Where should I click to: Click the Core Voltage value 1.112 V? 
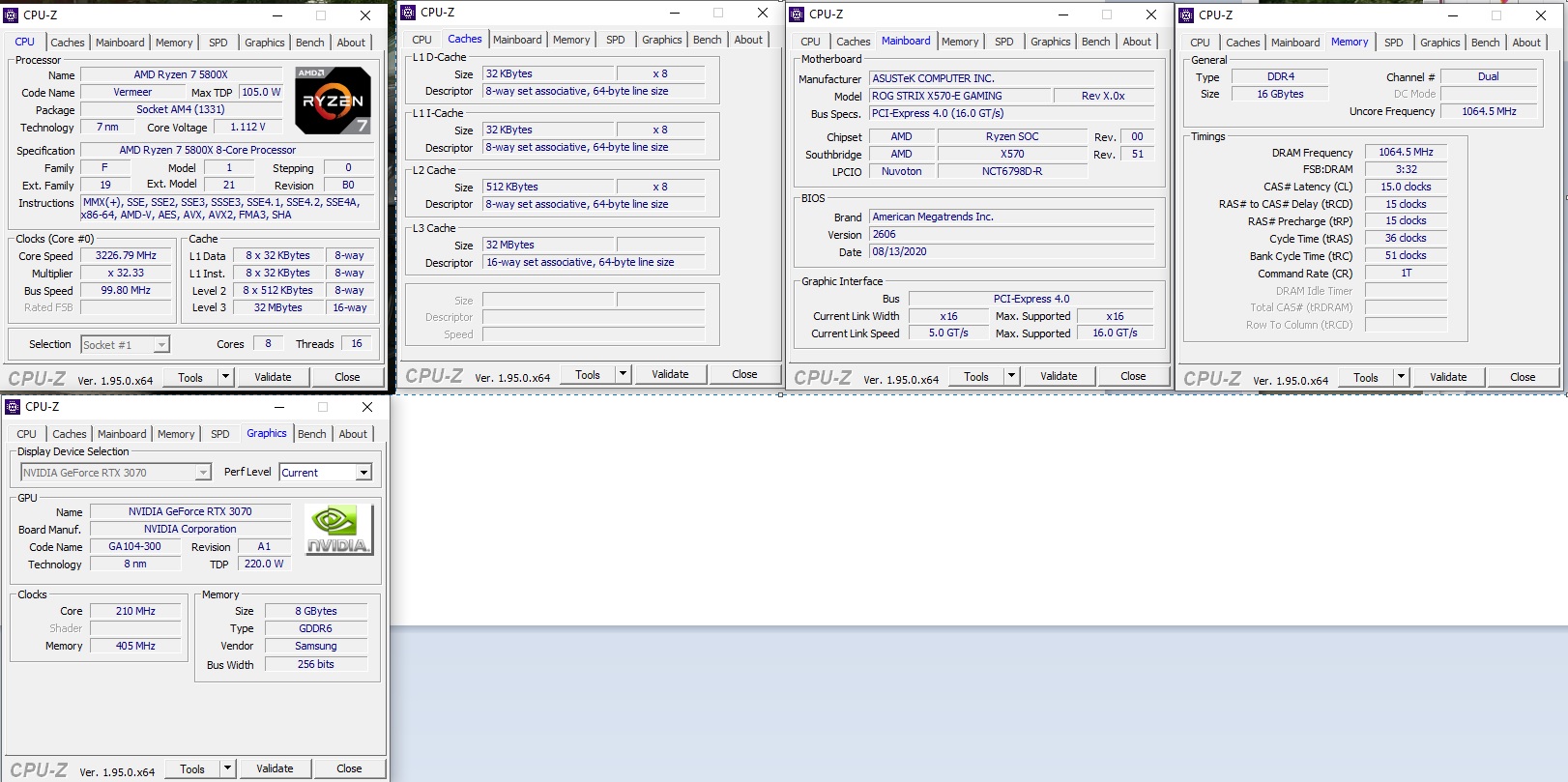(247, 127)
